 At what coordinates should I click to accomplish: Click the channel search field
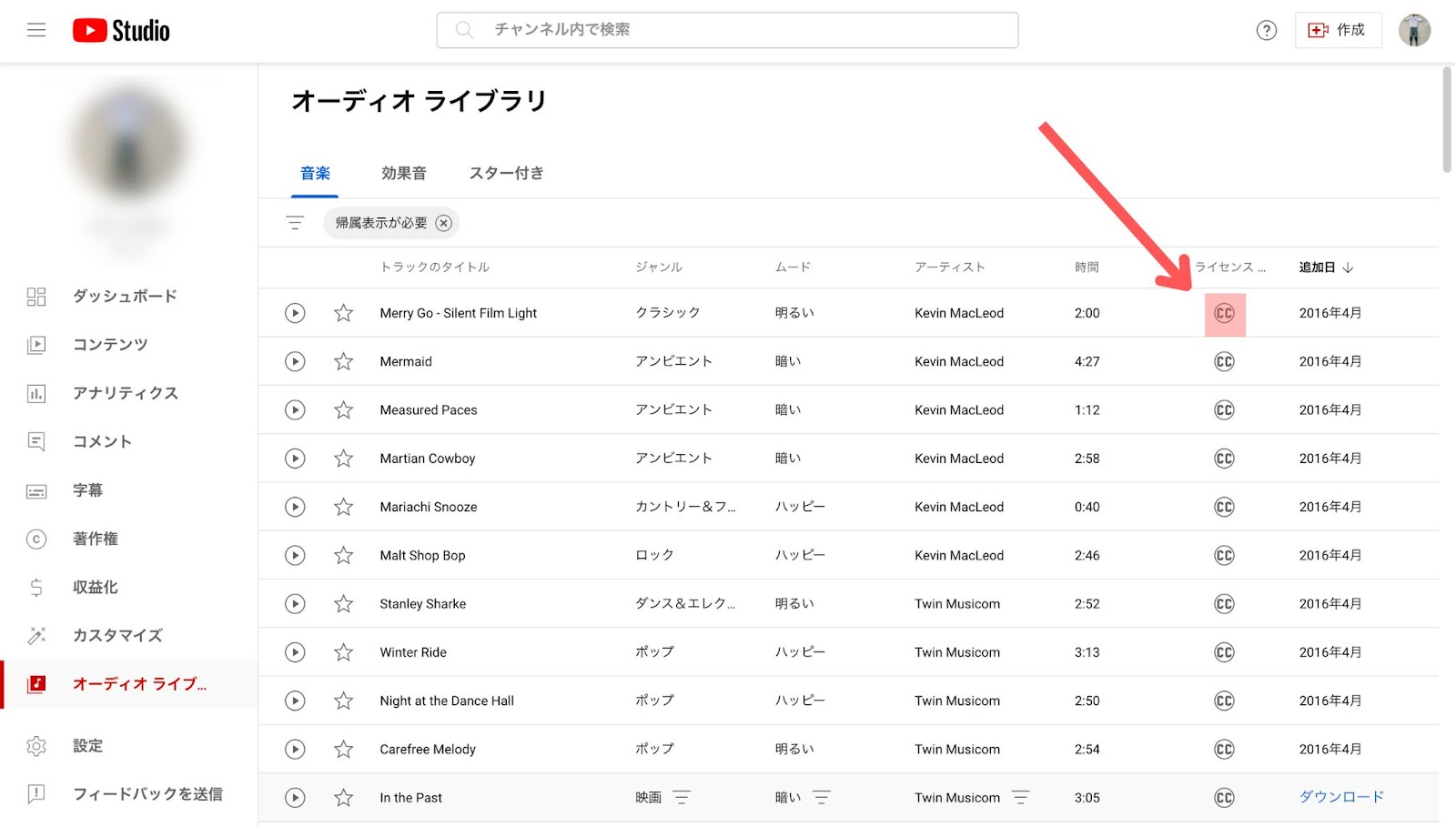pos(727,30)
